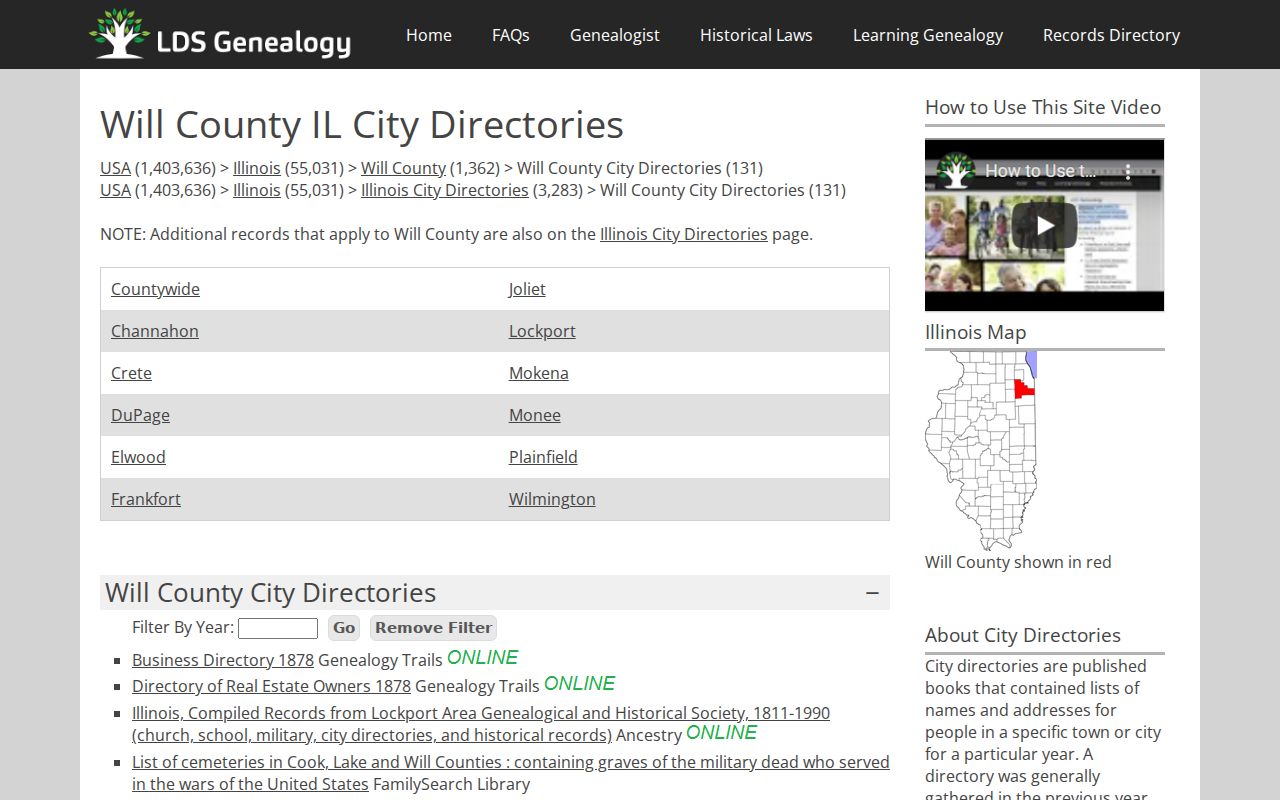1280x800 pixels.
Task: Collapse the Will County City Directories section
Action: [x=872, y=593]
